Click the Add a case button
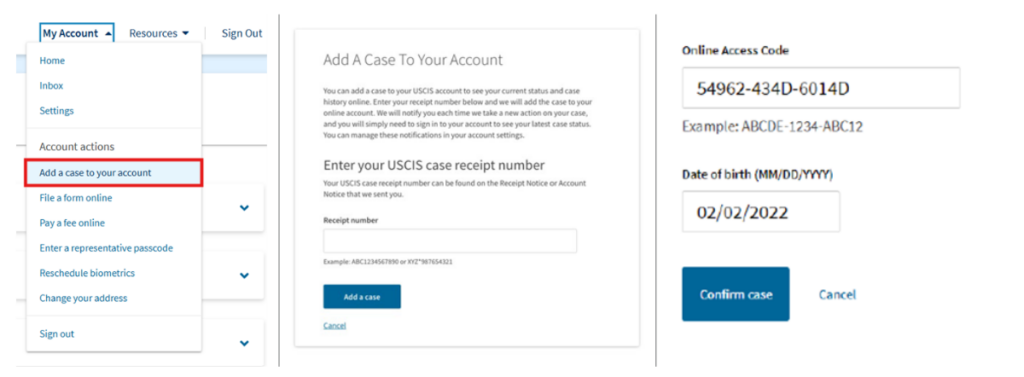 click(x=362, y=297)
